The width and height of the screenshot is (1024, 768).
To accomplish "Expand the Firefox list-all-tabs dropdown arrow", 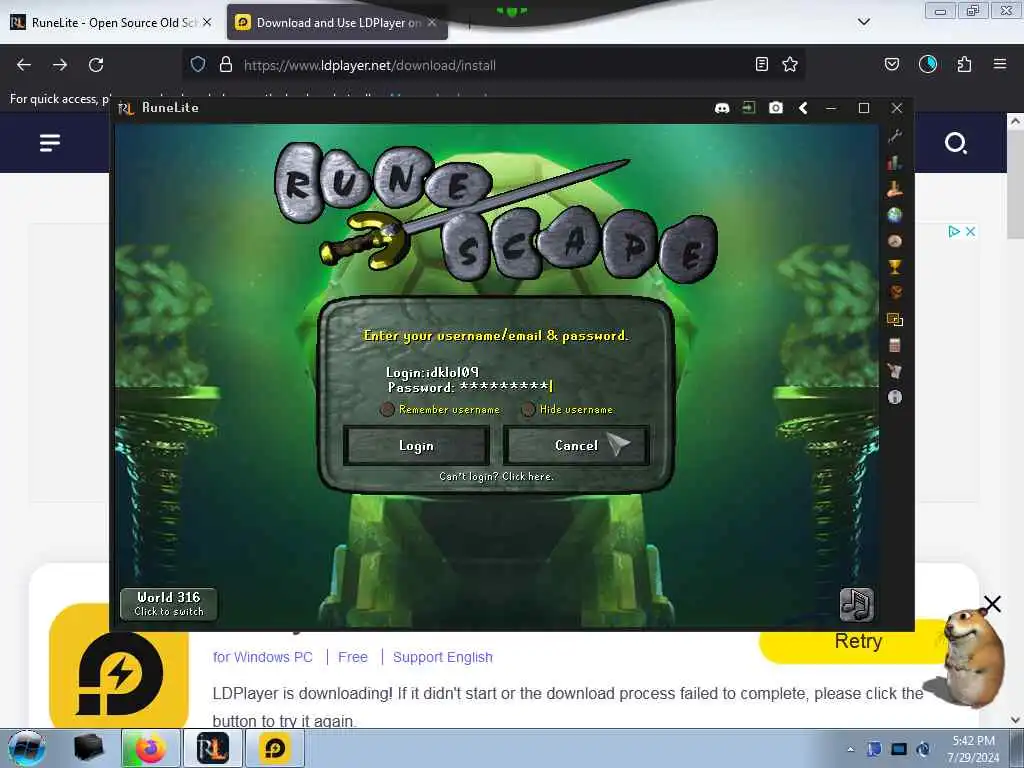I will [863, 22].
